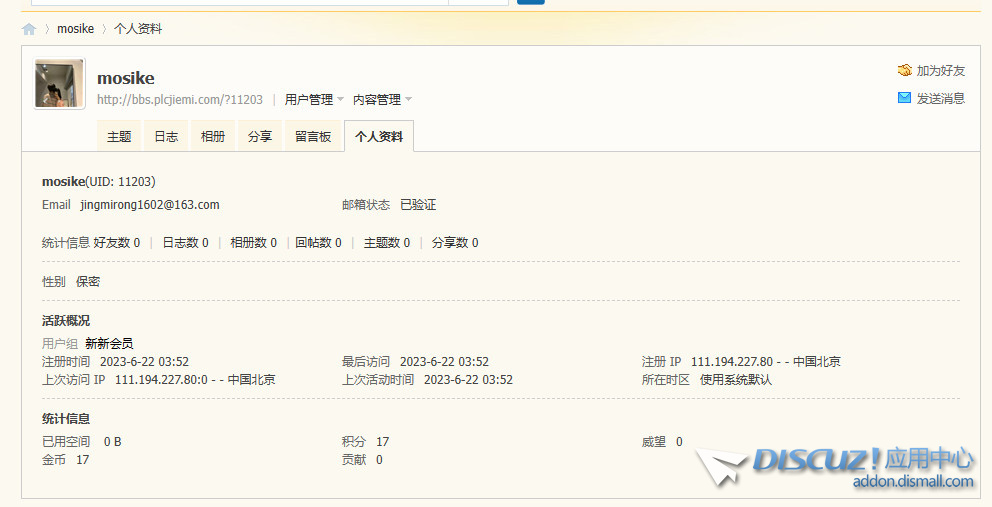Click the 好友数 0 statistic link
This screenshot has height=507, width=992.
[117, 243]
